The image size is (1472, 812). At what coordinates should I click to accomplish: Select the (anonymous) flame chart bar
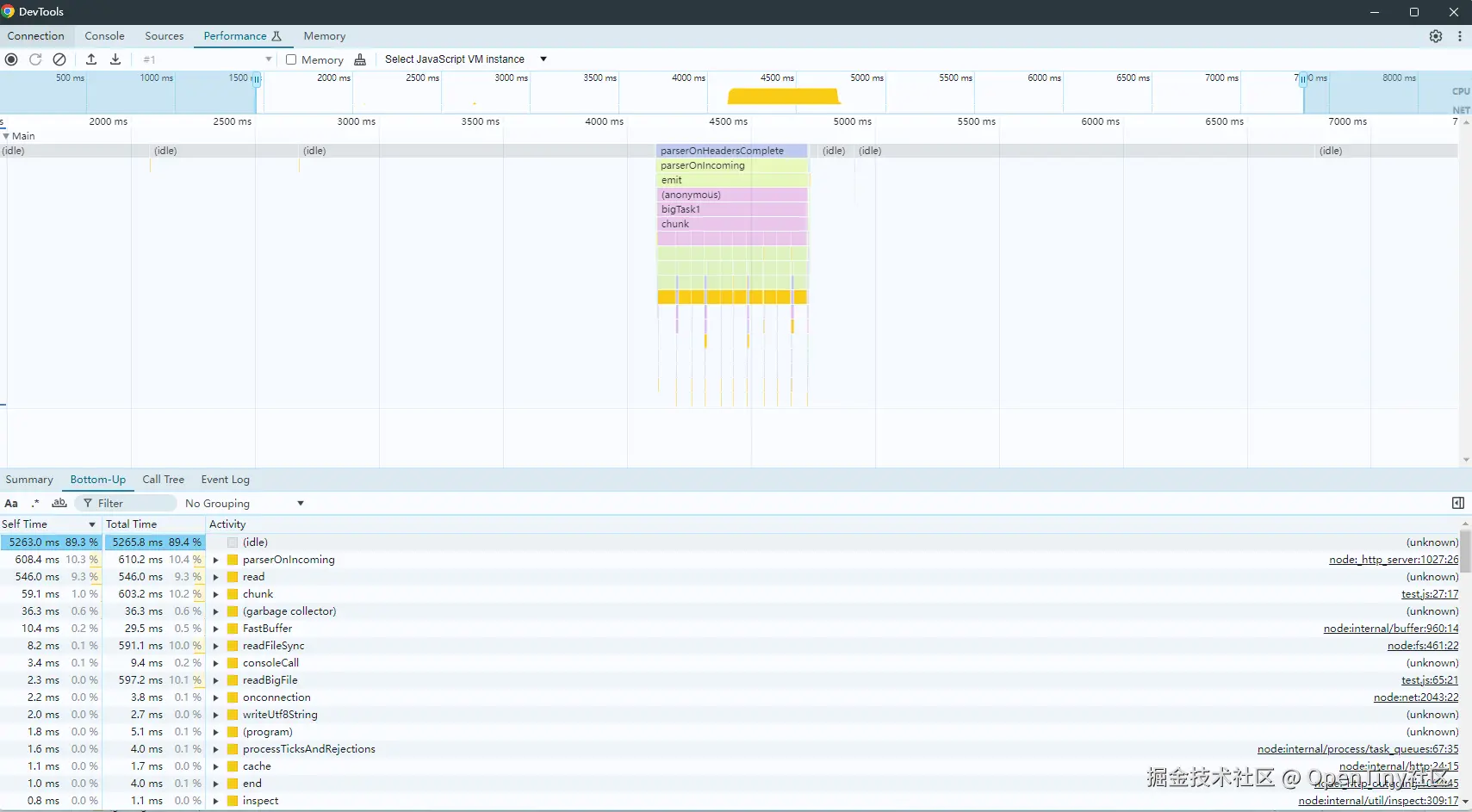click(732, 195)
